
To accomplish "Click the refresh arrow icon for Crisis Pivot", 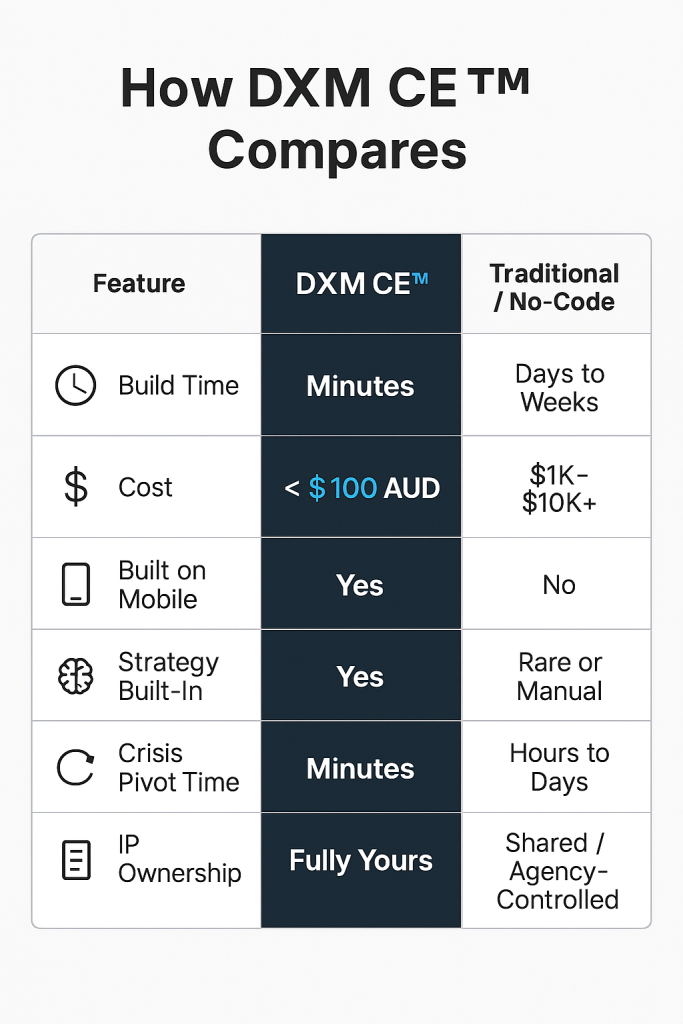I will (x=76, y=767).
